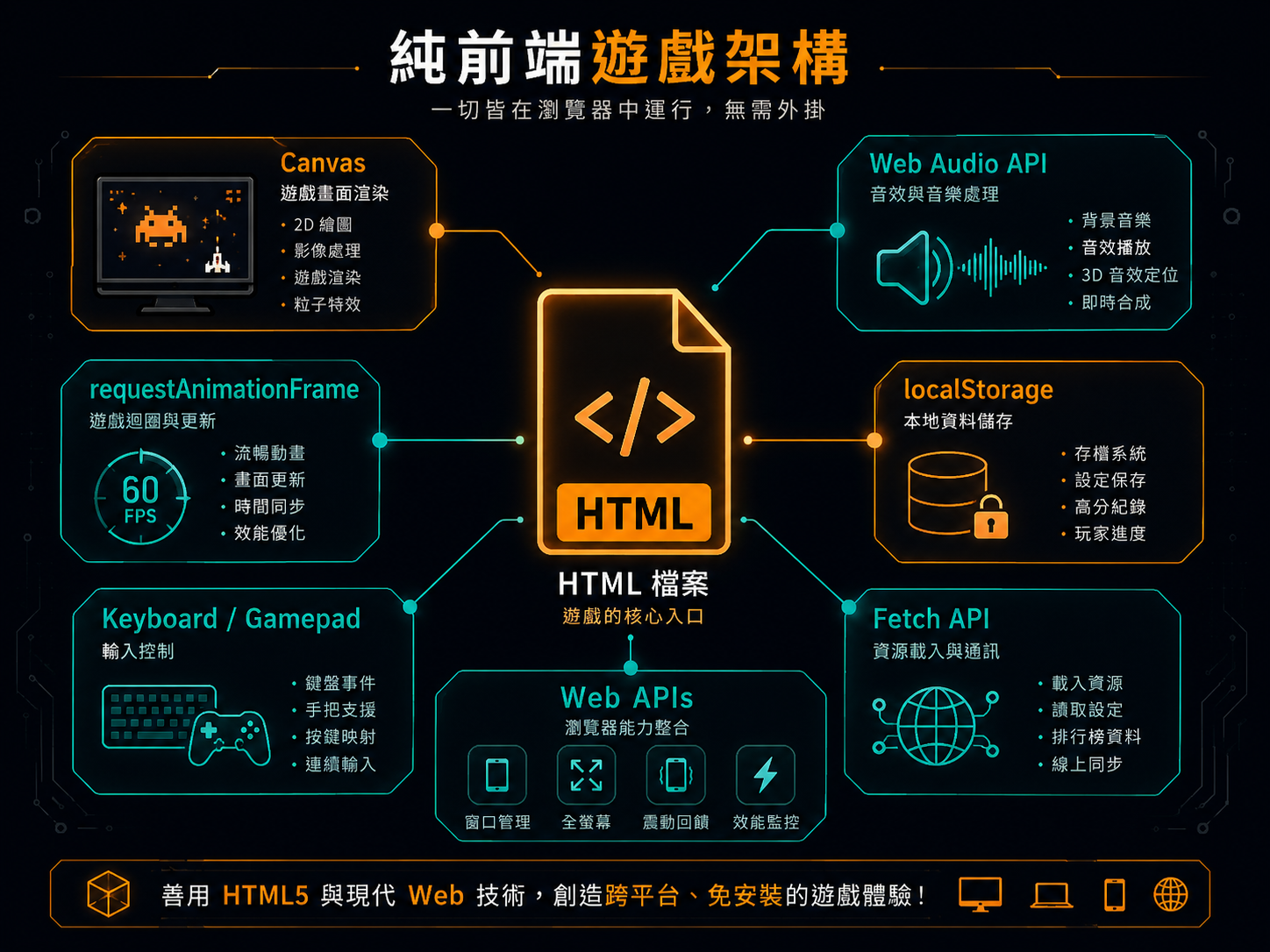Select the 震動回饋 vibration icon
Viewport: 1270px width, 952px height.
coord(675,775)
